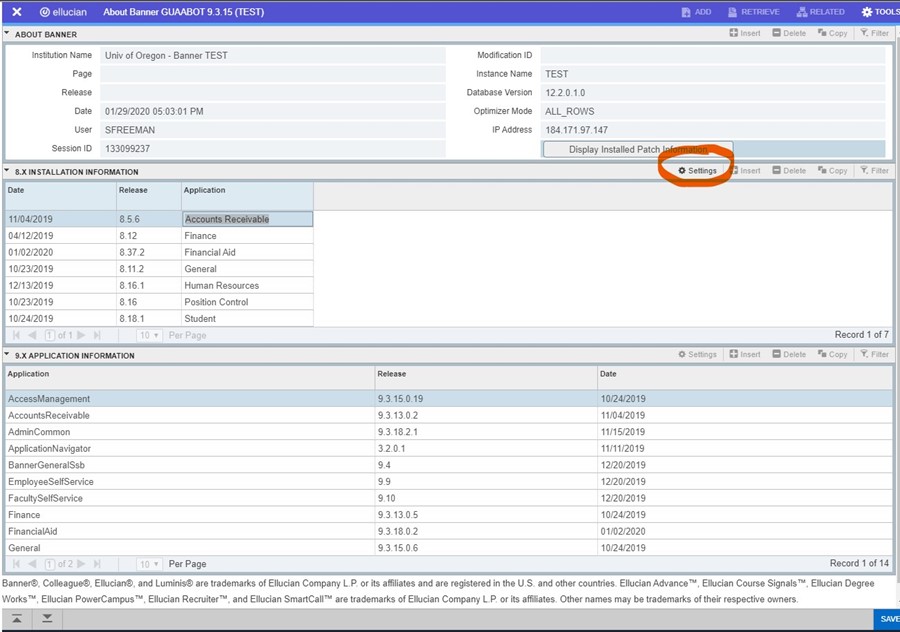This screenshot has height=632, width=900.
Task: Click Copy in the 8.X Installation section
Action: tap(833, 170)
